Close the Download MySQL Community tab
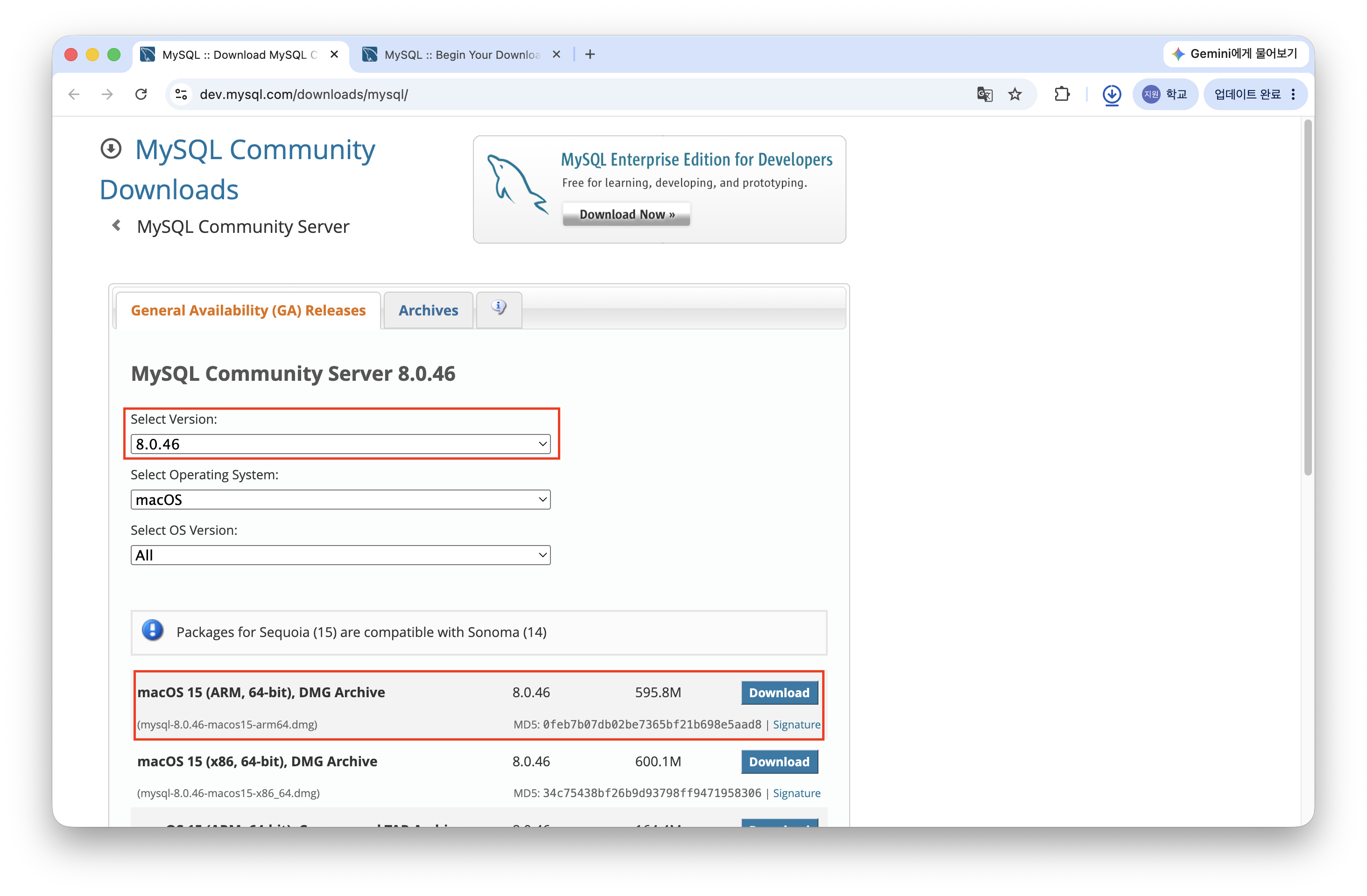The width and height of the screenshot is (1367, 896). coord(334,55)
